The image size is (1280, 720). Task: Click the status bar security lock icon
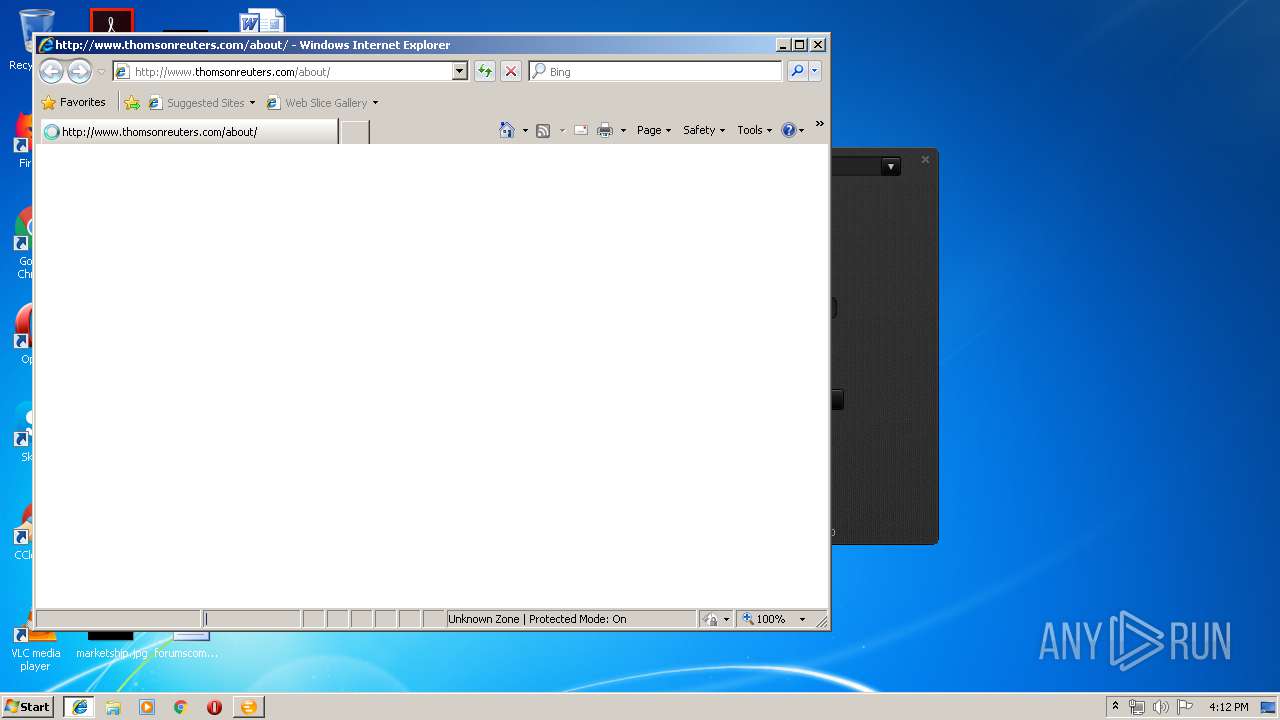point(710,619)
